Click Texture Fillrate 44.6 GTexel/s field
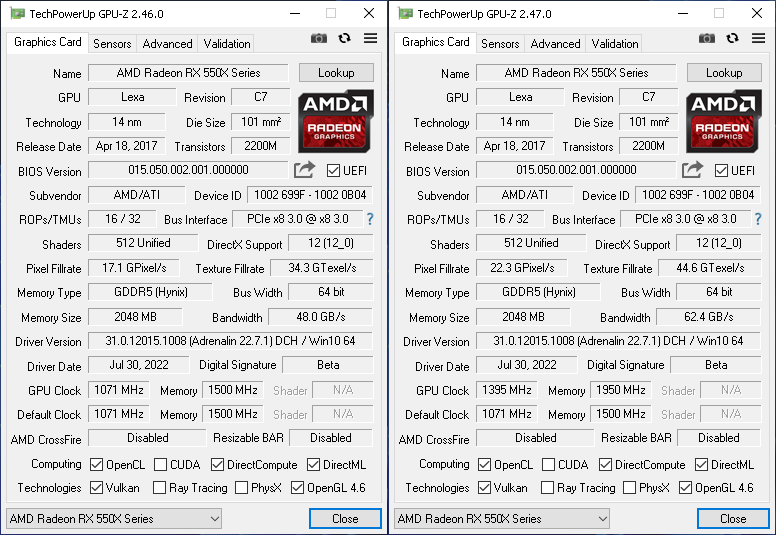This screenshot has height=535, width=776. [x=710, y=268]
